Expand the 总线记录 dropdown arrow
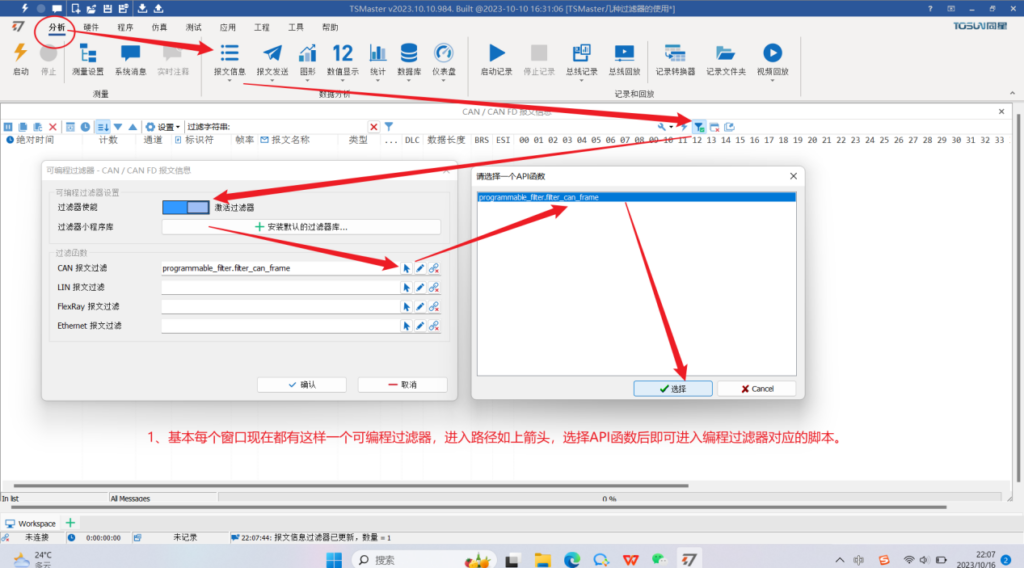 581,83
